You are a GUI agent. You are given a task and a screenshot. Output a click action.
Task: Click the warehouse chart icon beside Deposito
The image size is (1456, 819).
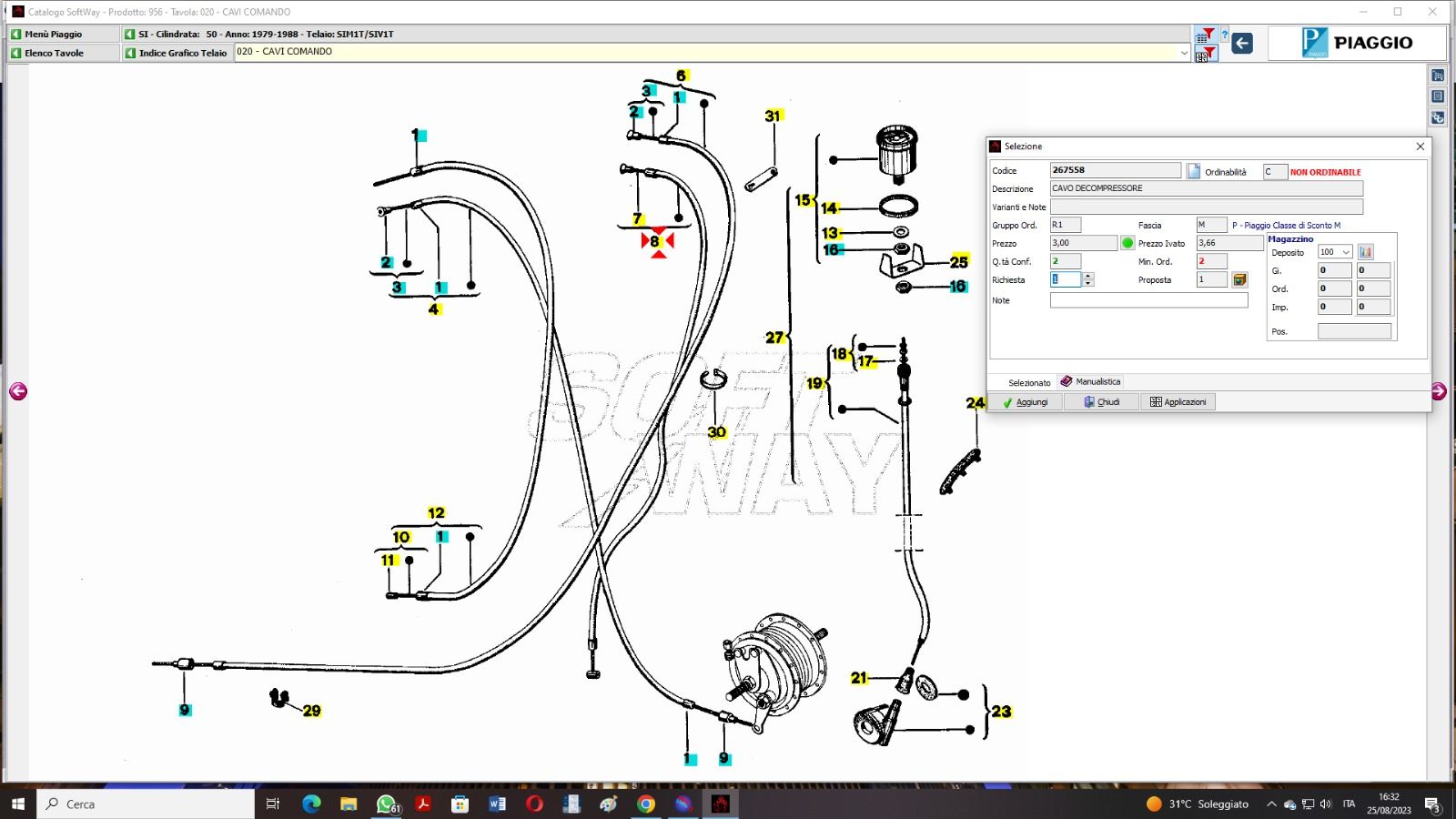click(x=1365, y=252)
